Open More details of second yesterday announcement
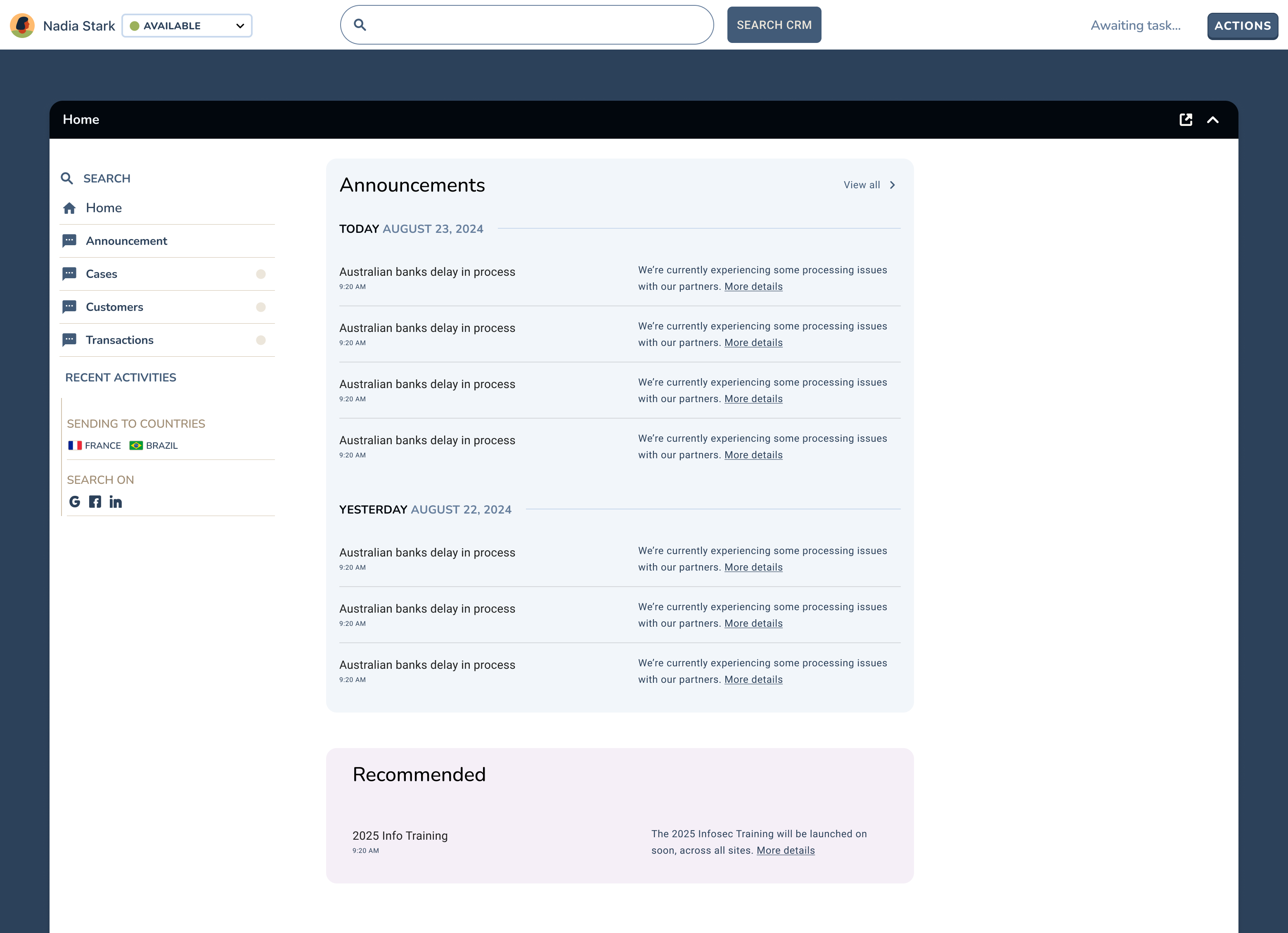Image resolution: width=1288 pixels, height=933 pixels. click(x=753, y=623)
